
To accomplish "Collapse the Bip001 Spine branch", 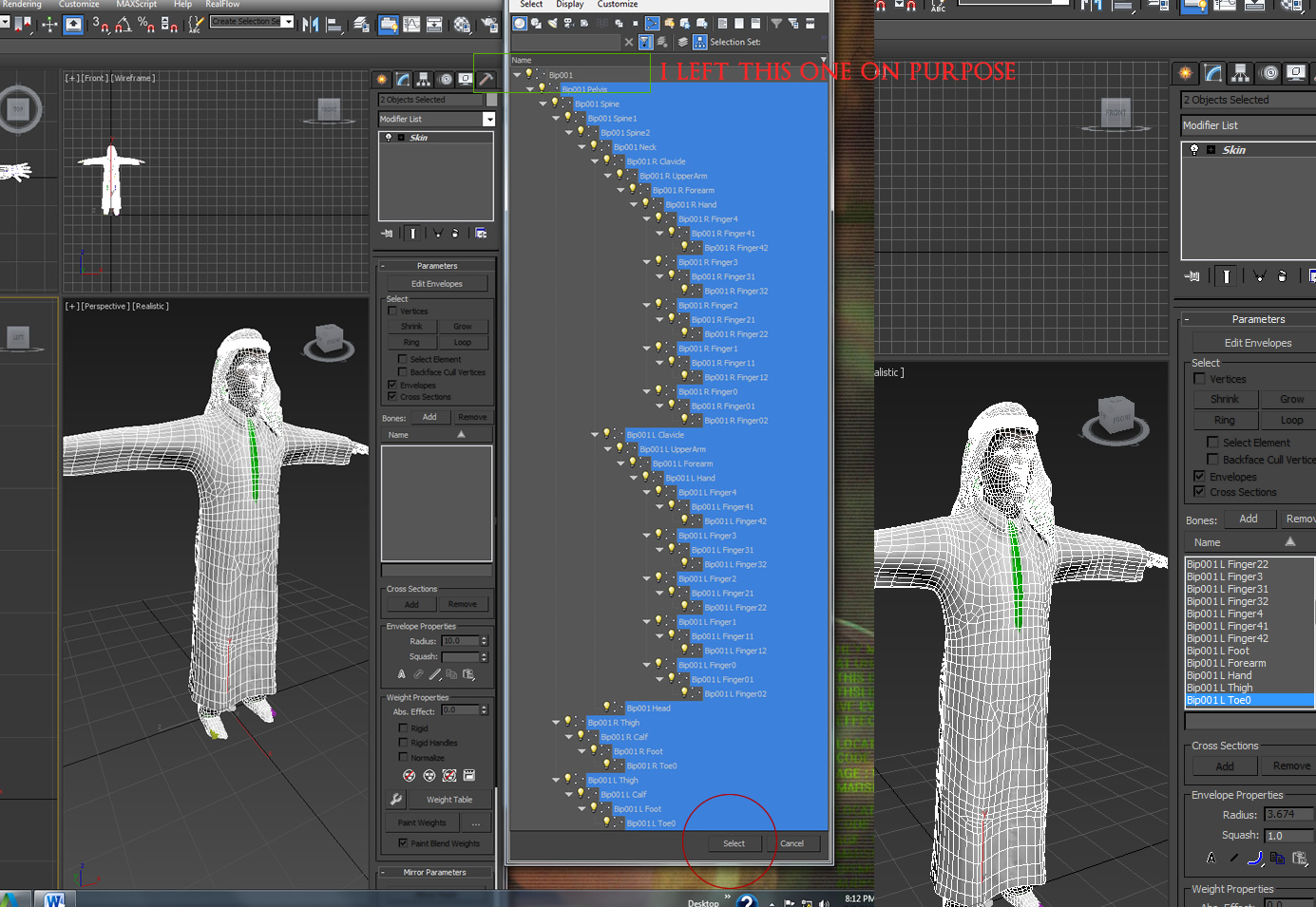I will tap(542, 104).
